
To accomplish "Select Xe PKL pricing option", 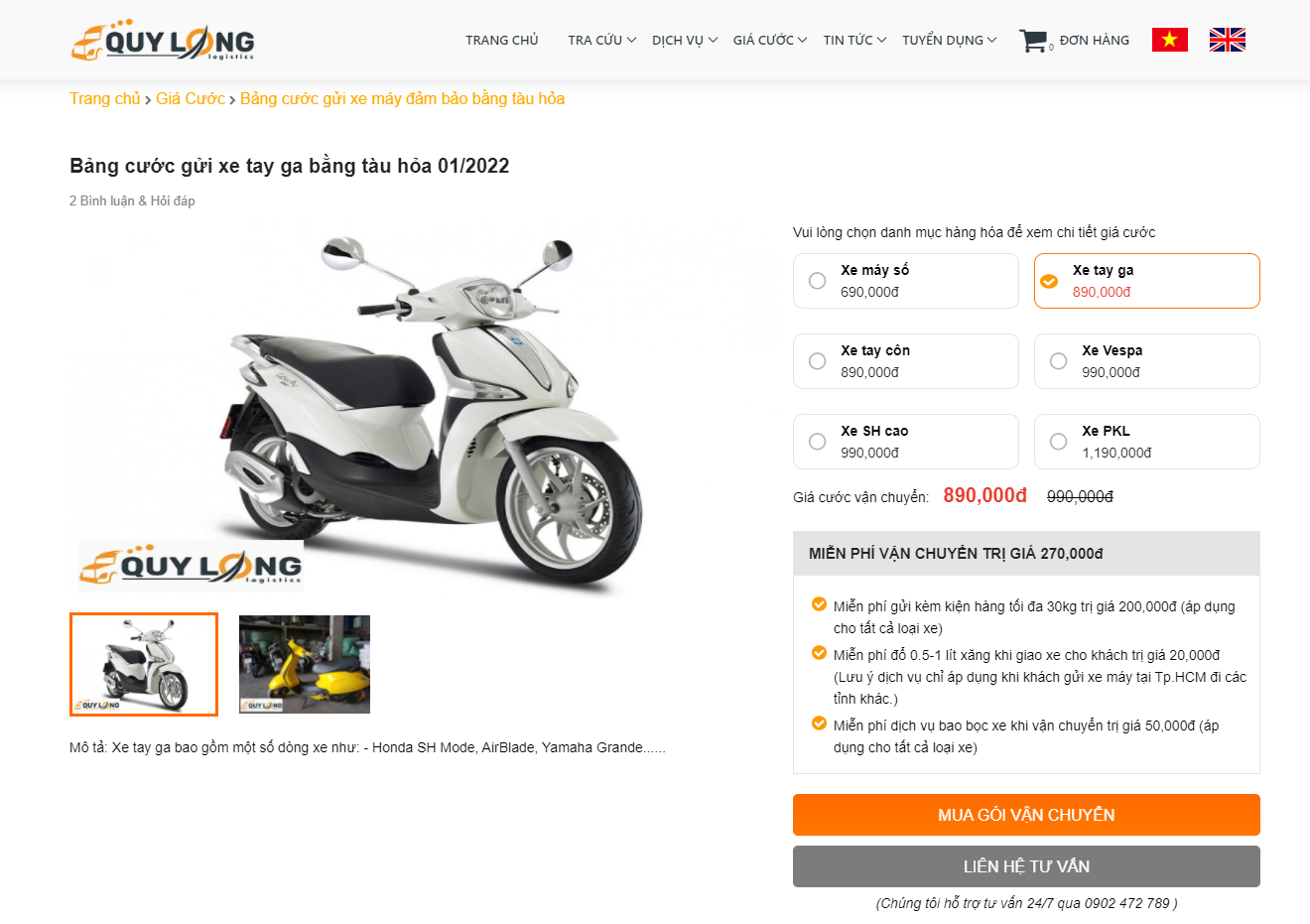I will click(1146, 442).
